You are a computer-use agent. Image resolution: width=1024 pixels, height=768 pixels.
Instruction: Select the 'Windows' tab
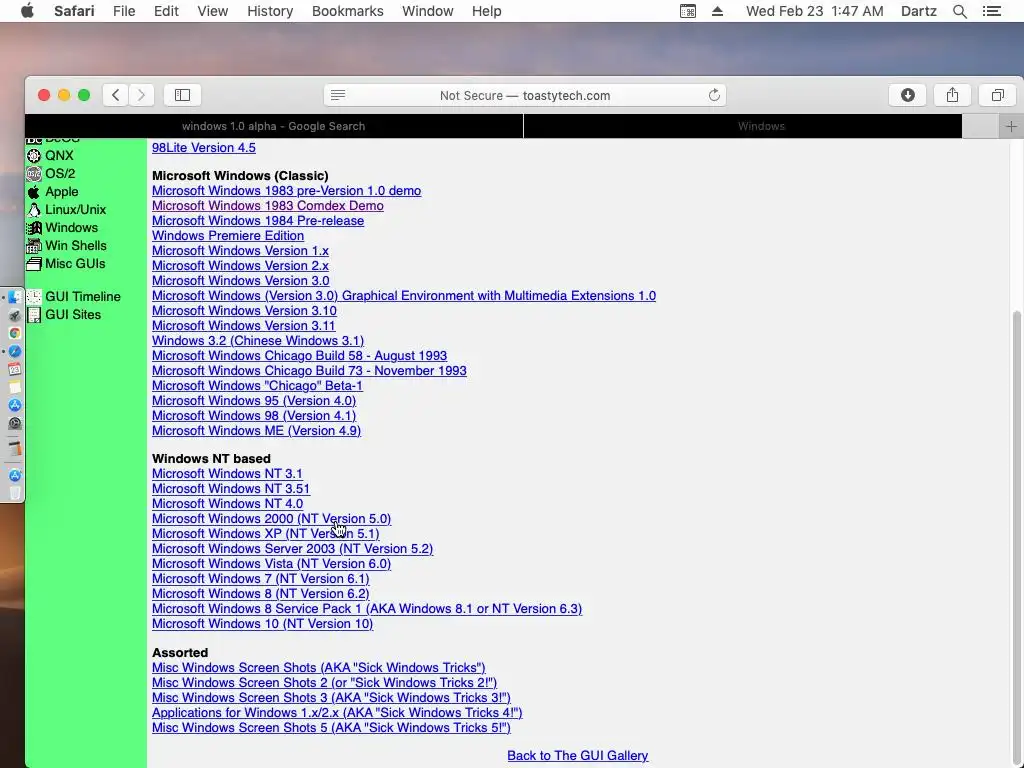(743, 126)
